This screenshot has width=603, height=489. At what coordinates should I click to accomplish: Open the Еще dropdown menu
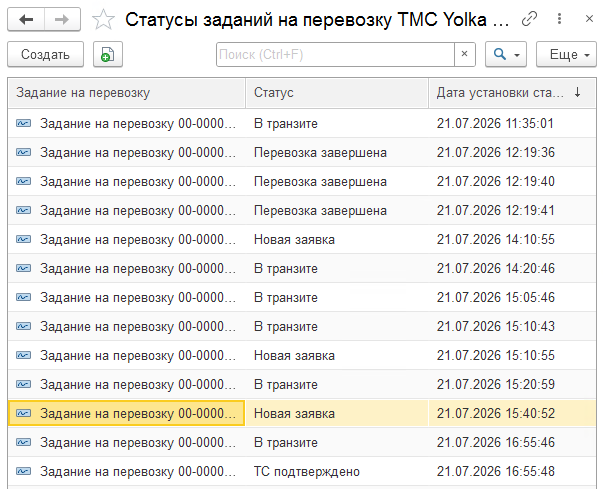coord(566,54)
